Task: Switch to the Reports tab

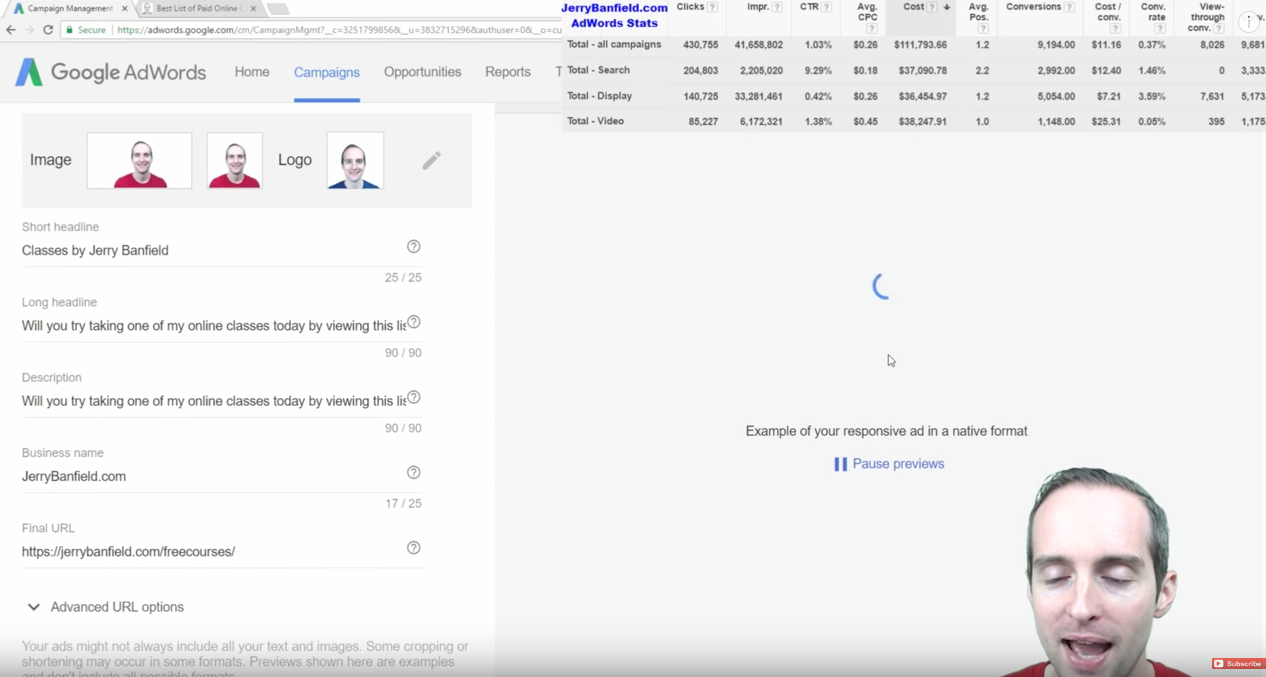Action: click(x=508, y=72)
